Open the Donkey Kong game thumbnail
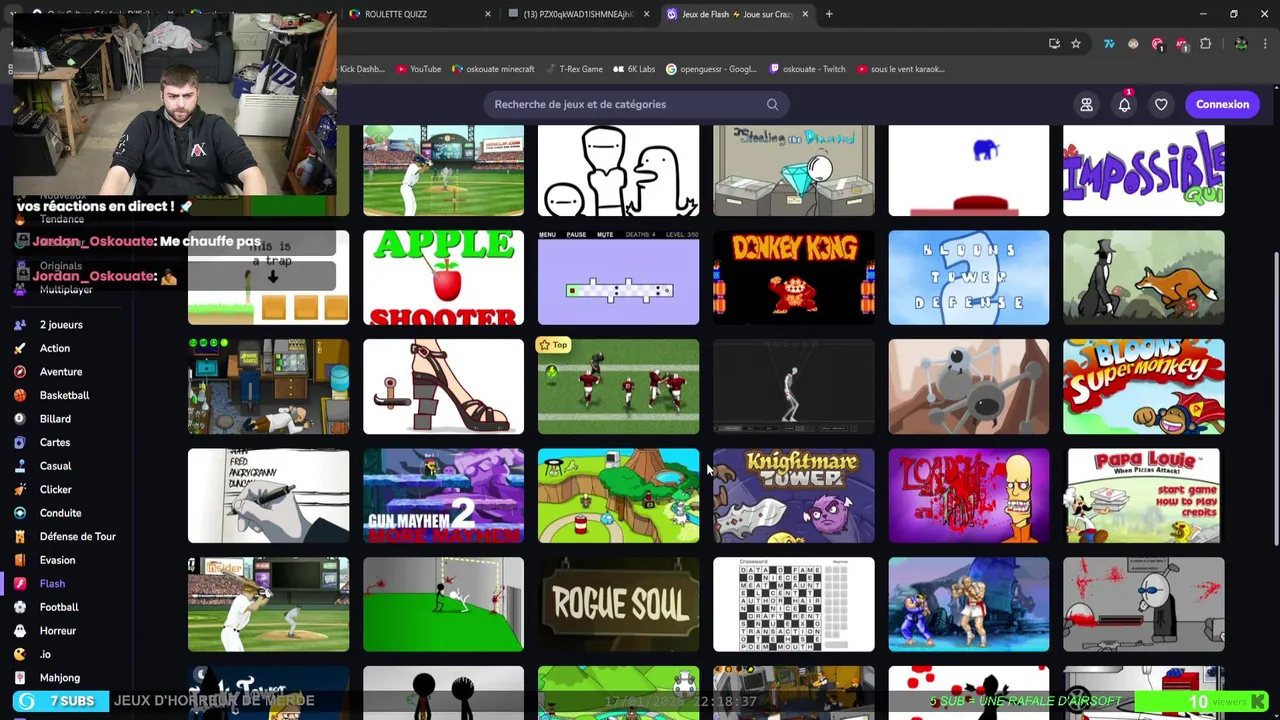The width and height of the screenshot is (1280, 720). click(x=793, y=277)
